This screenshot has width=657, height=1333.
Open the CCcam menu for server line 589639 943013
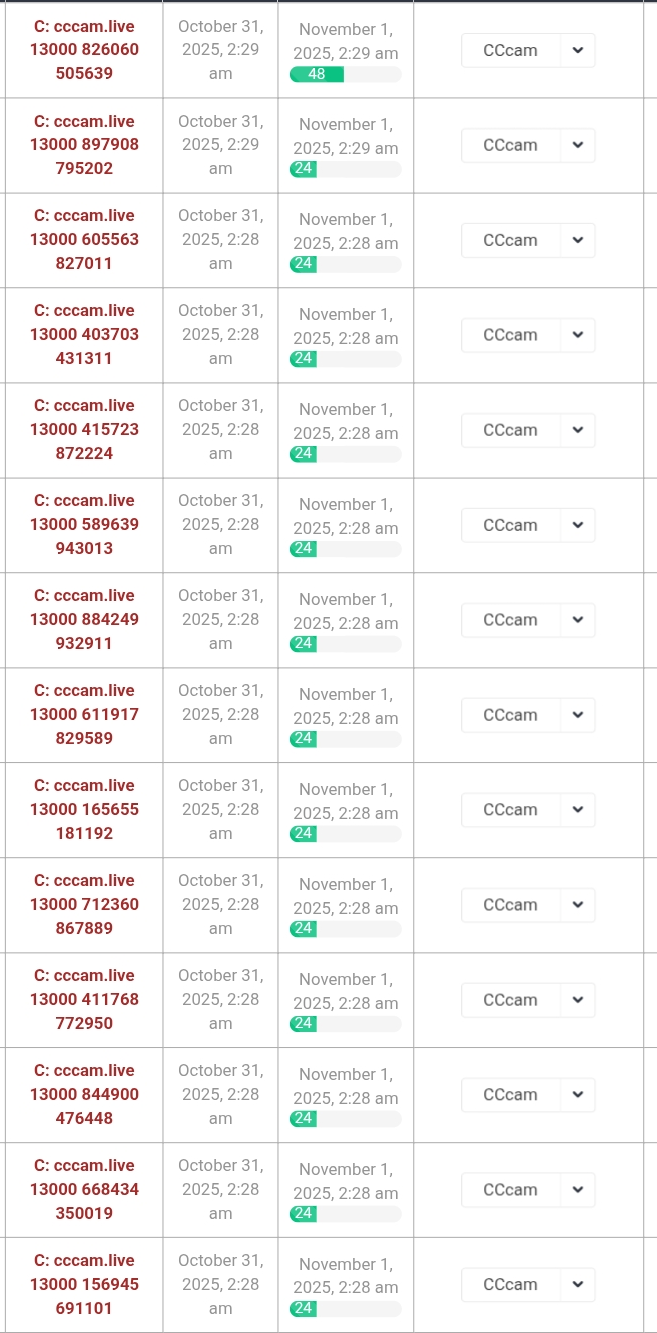527,525
